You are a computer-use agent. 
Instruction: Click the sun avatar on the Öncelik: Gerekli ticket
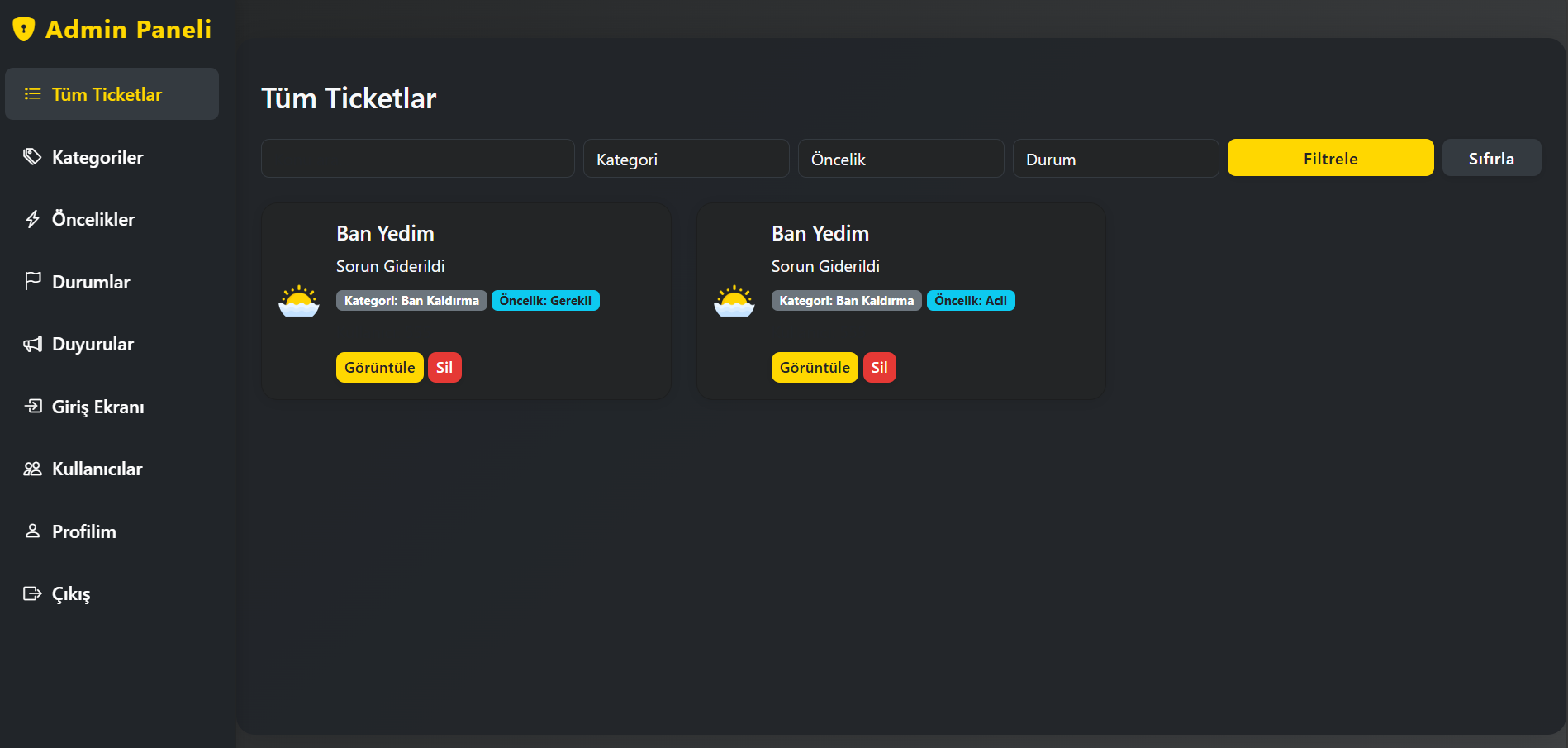[x=299, y=302]
